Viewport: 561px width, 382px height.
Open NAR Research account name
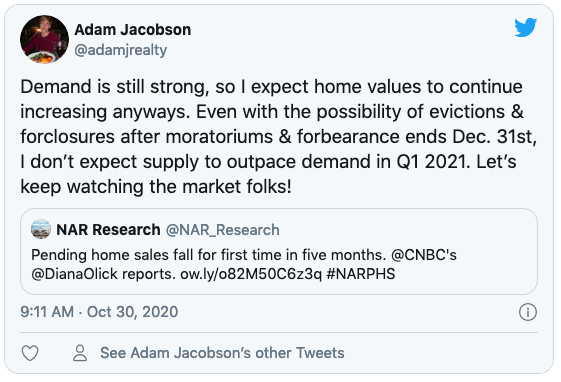108,230
